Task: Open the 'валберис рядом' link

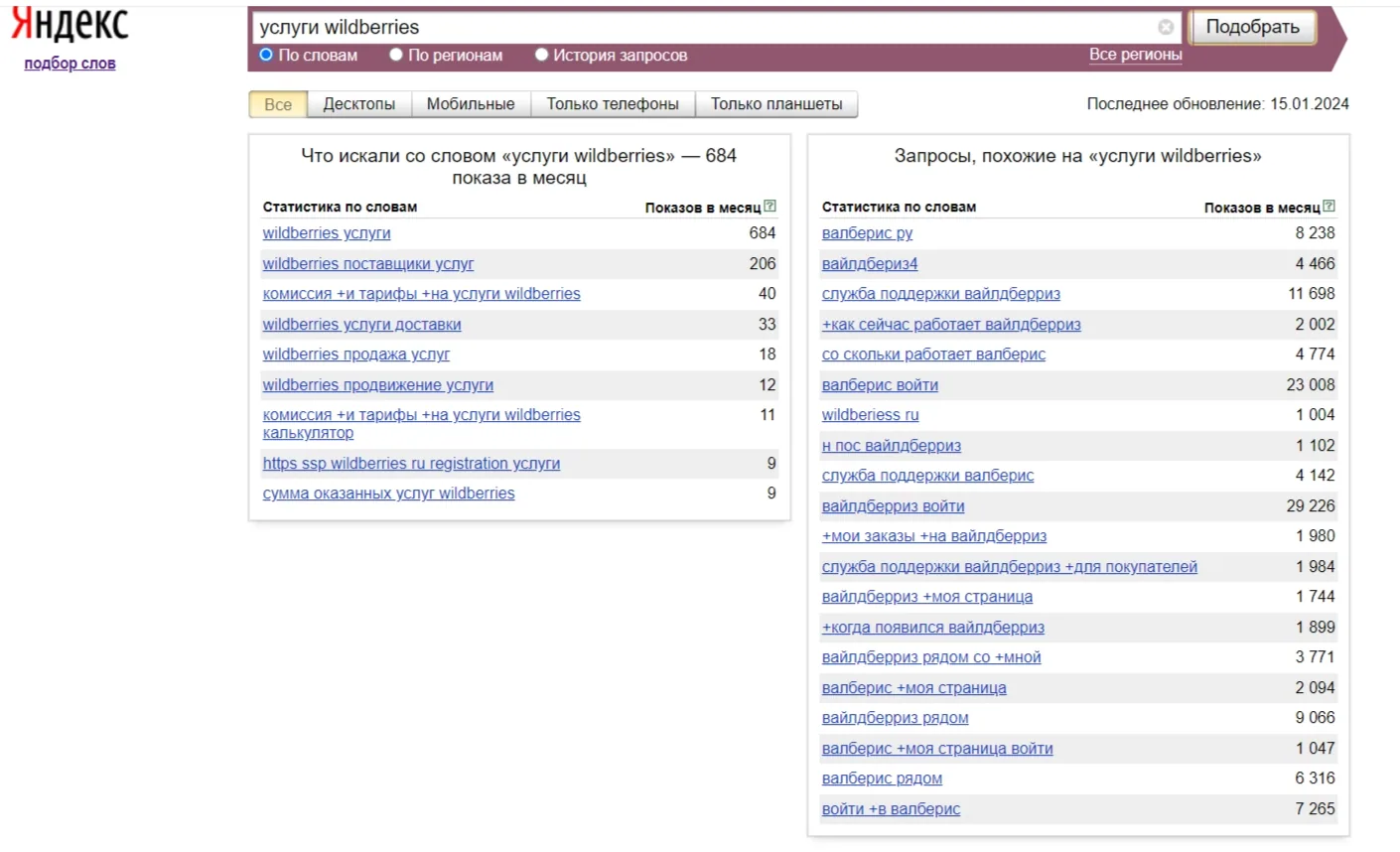Action: tap(883, 779)
